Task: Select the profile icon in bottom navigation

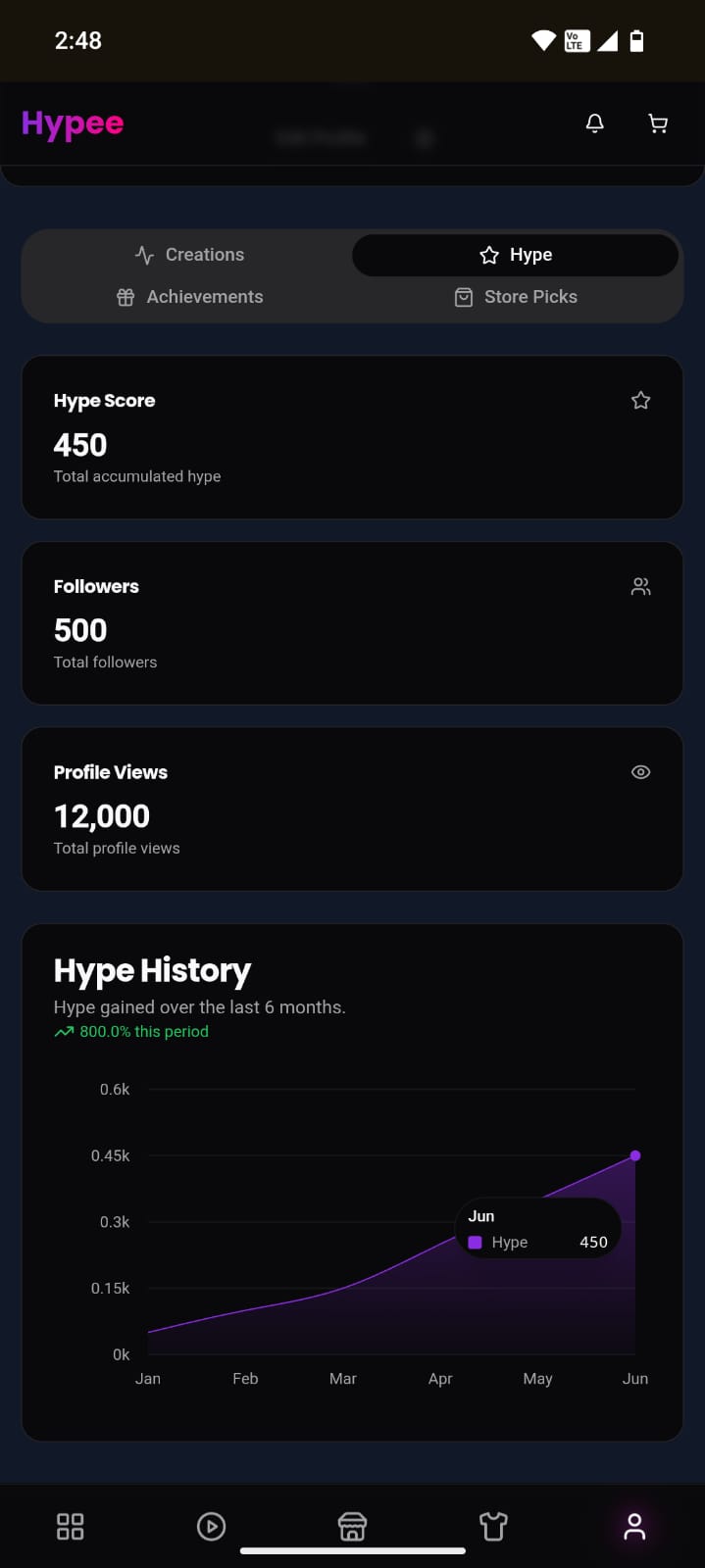Action: click(634, 1526)
